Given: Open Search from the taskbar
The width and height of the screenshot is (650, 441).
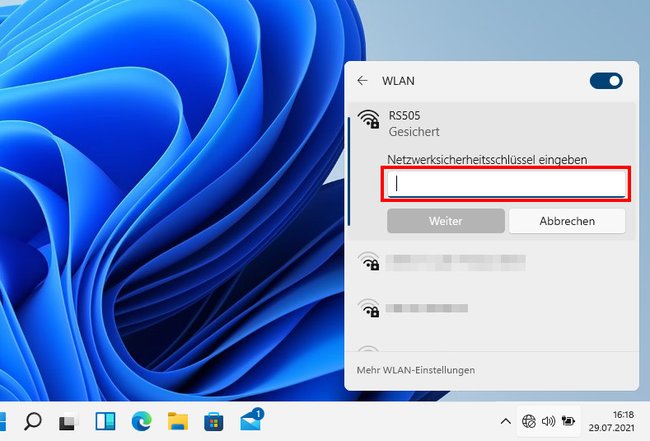Looking at the screenshot, I should coord(33,422).
